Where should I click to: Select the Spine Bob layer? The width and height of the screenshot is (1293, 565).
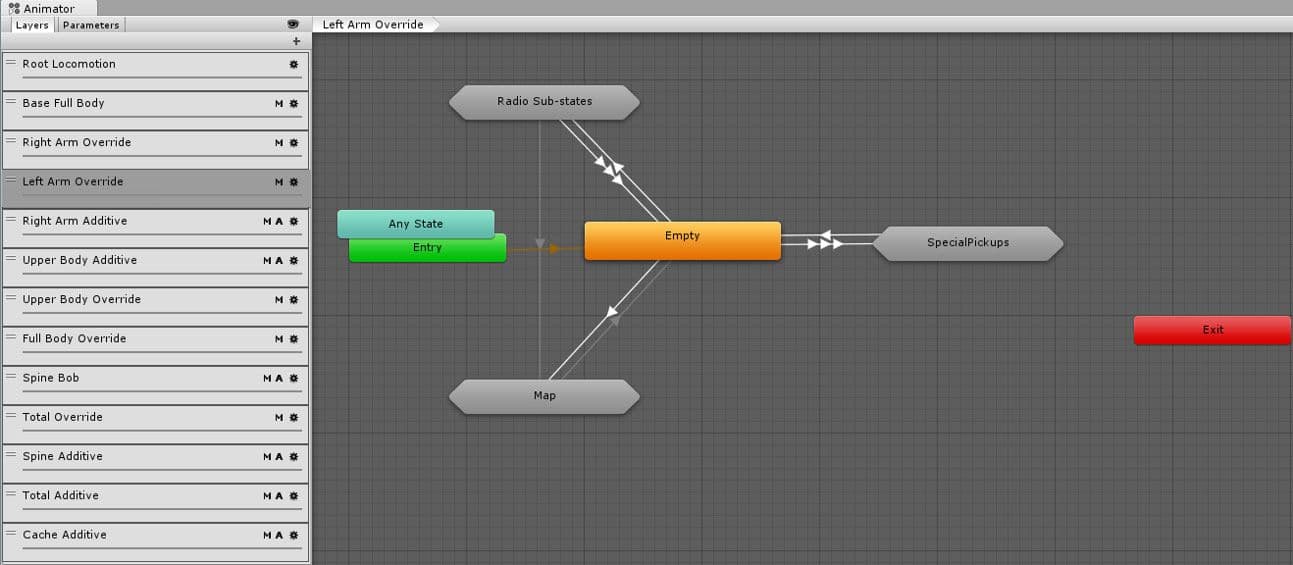click(155, 384)
